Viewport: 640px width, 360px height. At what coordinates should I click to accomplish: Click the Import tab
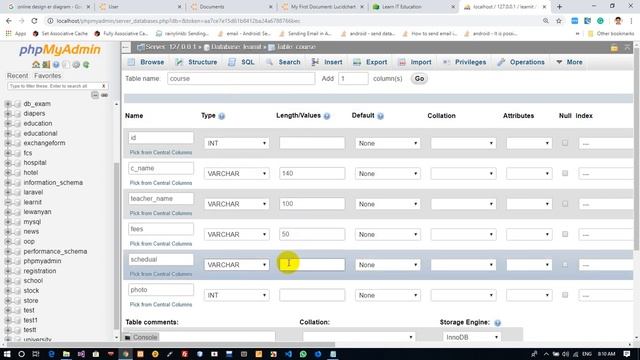[415, 62]
